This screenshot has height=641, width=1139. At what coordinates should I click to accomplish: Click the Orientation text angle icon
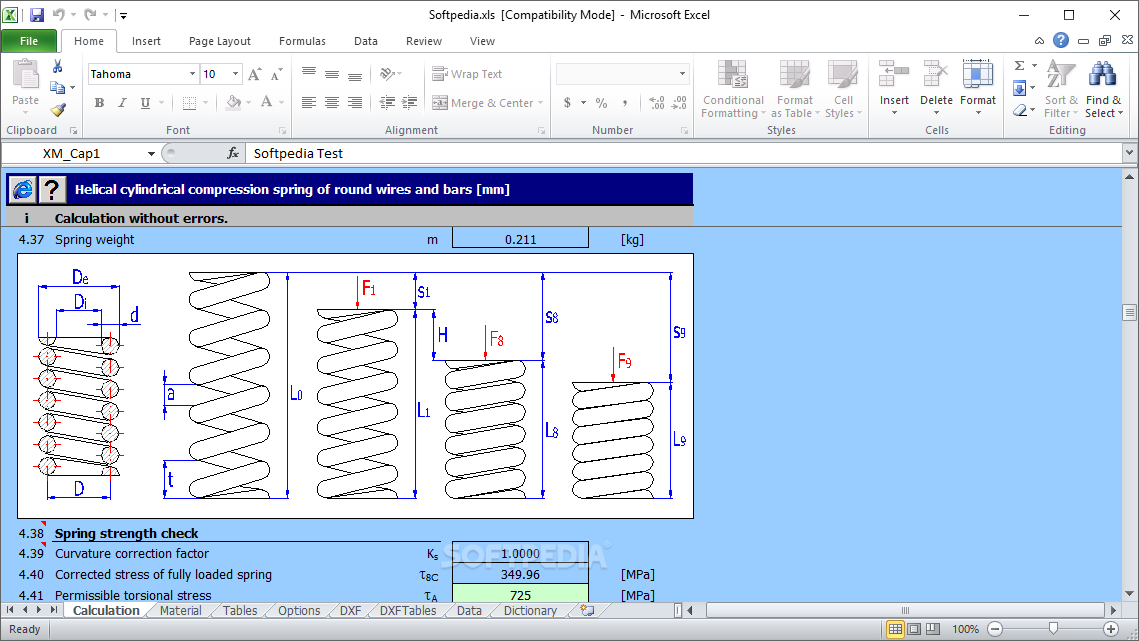click(x=387, y=73)
